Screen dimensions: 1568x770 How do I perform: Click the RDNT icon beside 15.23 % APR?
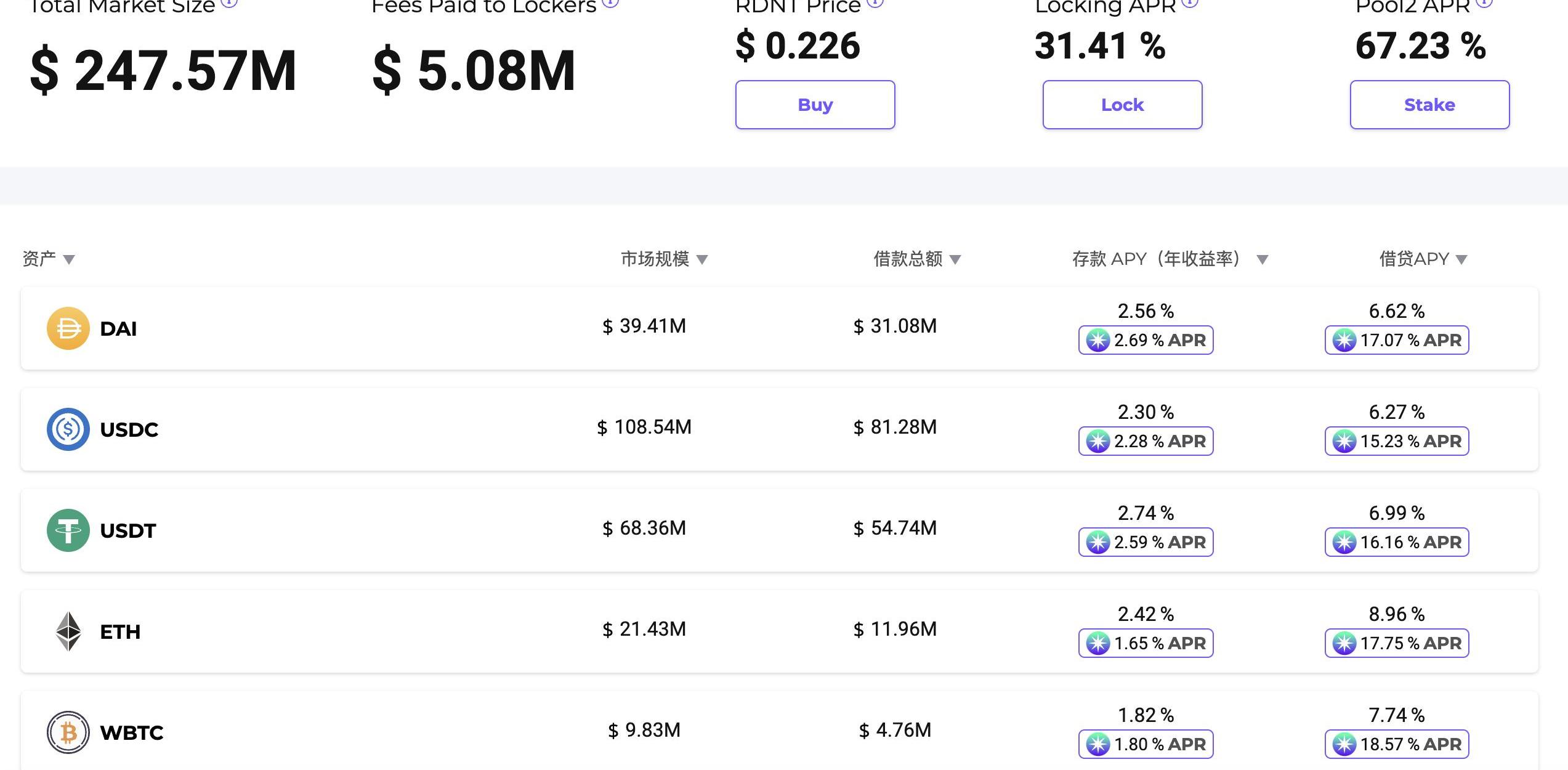click(1344, 441)
